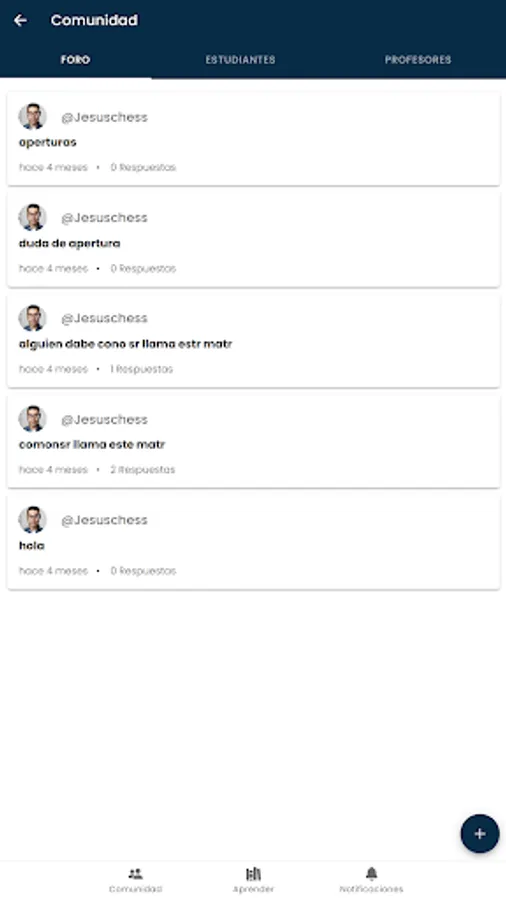This screenshot has height=900, width=506.
Task: Tap the avatar on the "comonsr llama este matr" post
Action: (32, 418)
